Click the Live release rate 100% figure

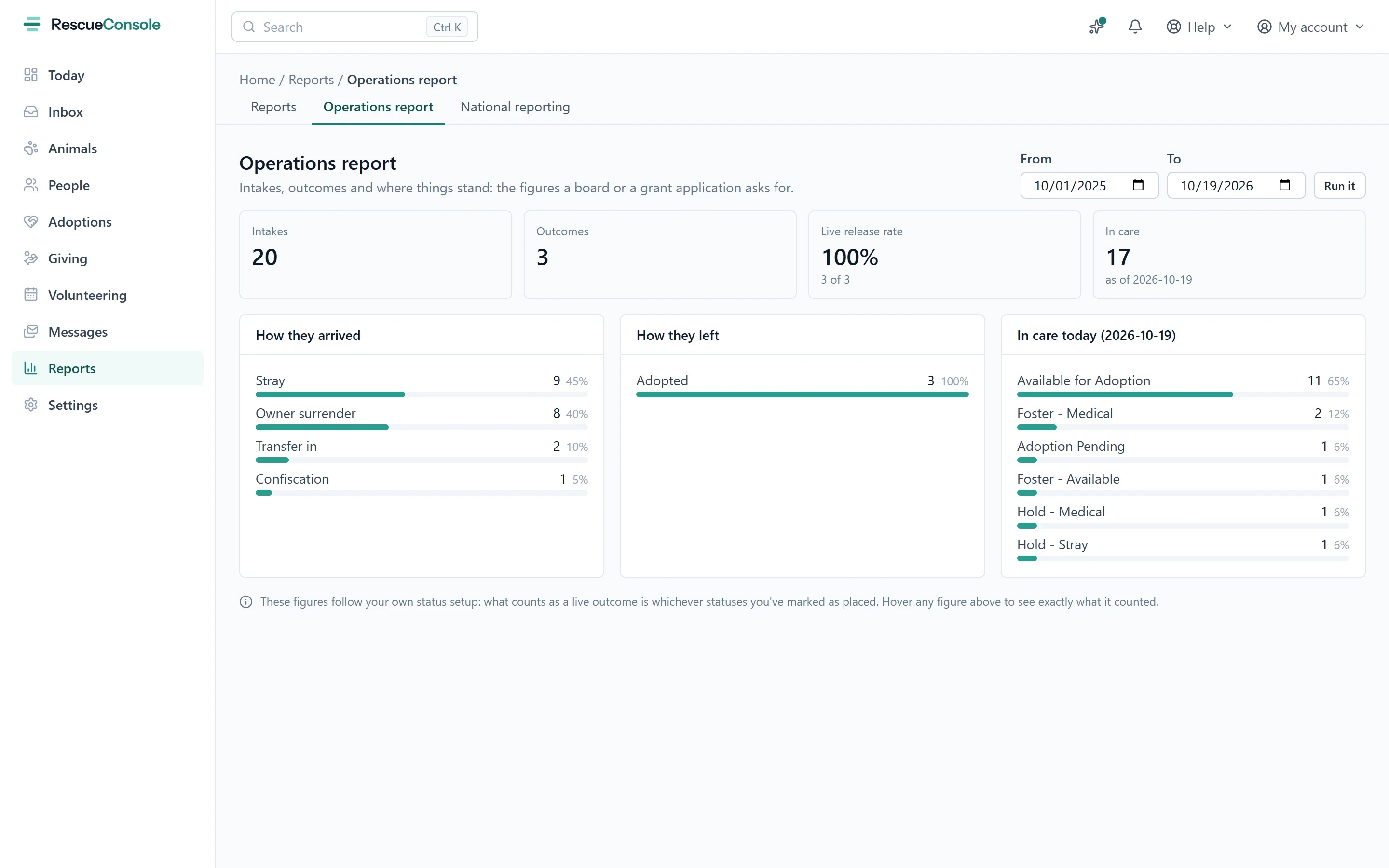849,257
